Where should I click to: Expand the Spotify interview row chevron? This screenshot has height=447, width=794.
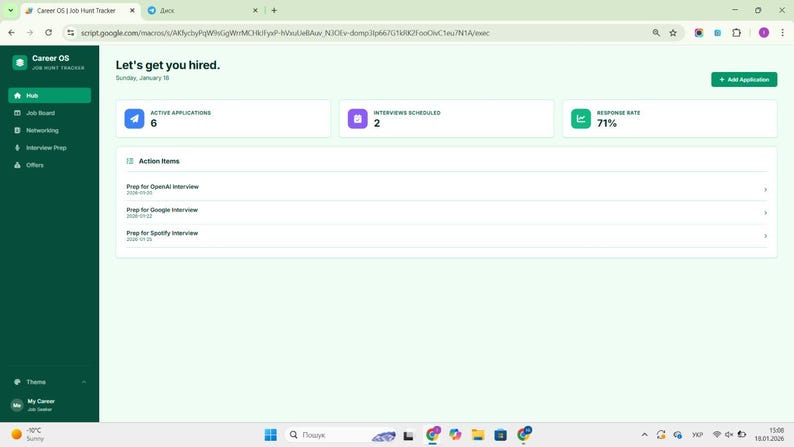click(765, 236)
